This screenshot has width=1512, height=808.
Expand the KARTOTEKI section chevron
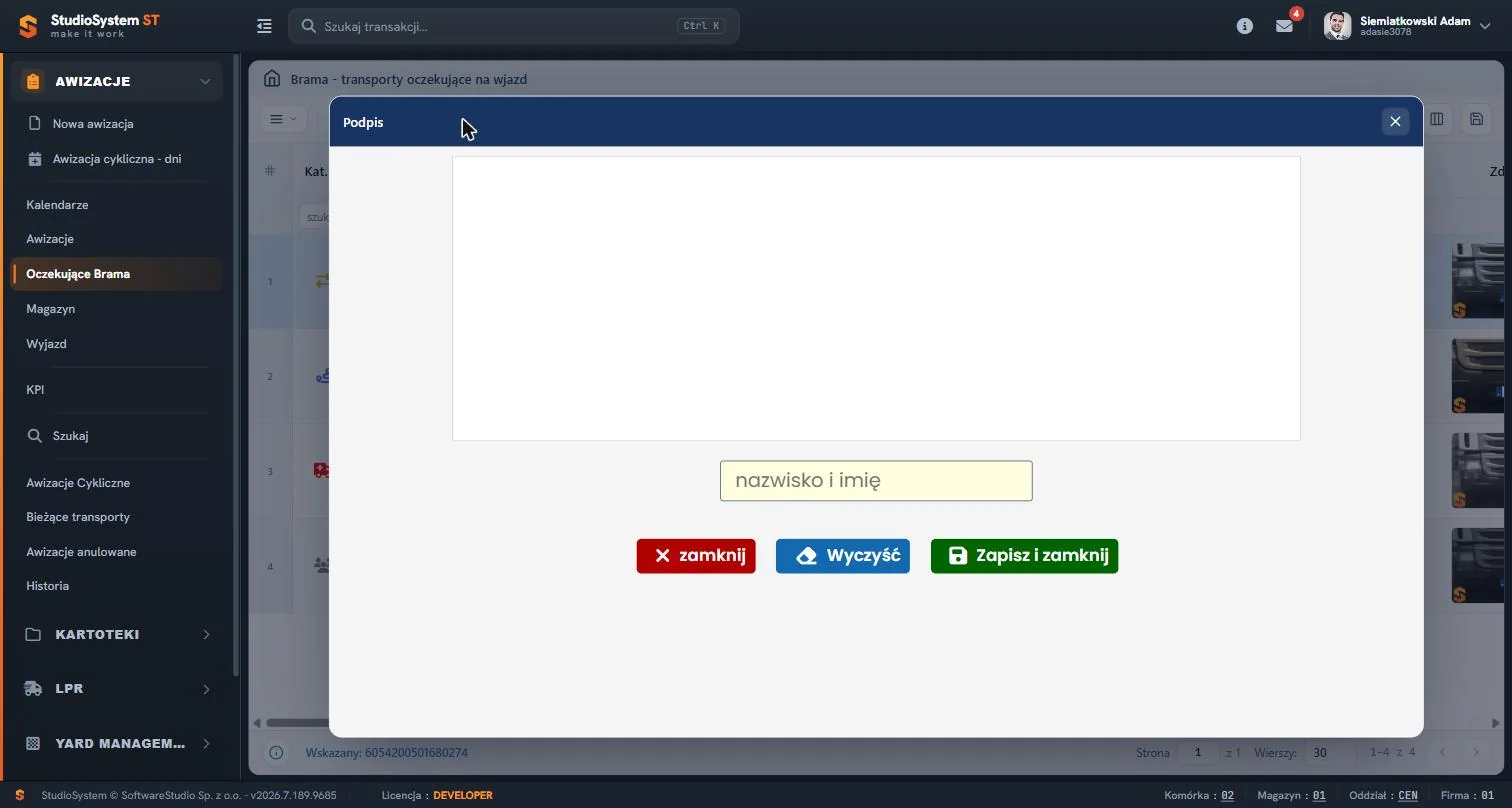206,635
